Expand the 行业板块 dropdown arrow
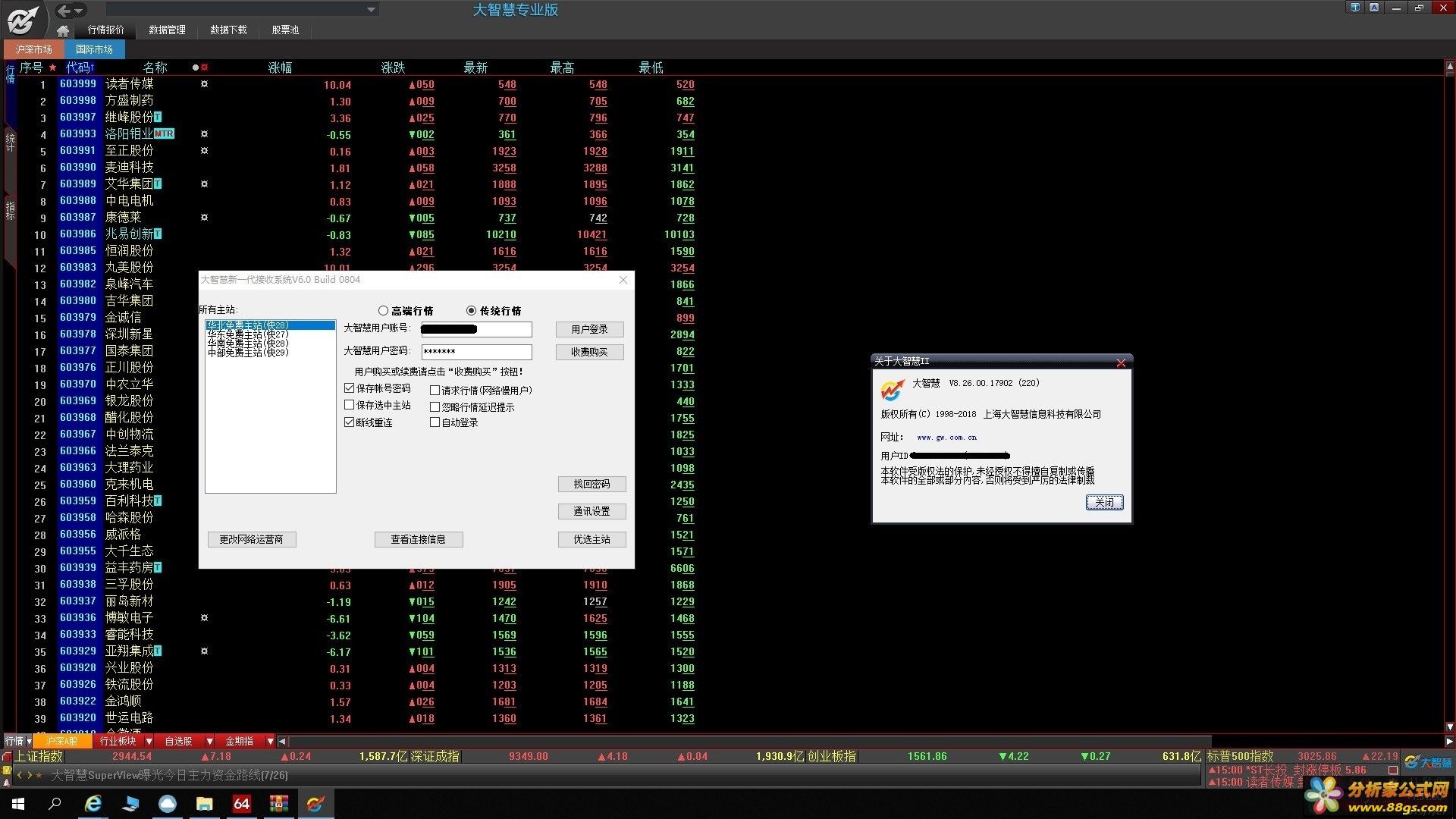The height and width of the screenshot is (819, 1456). pyautogui.click(x=149, y=741)
